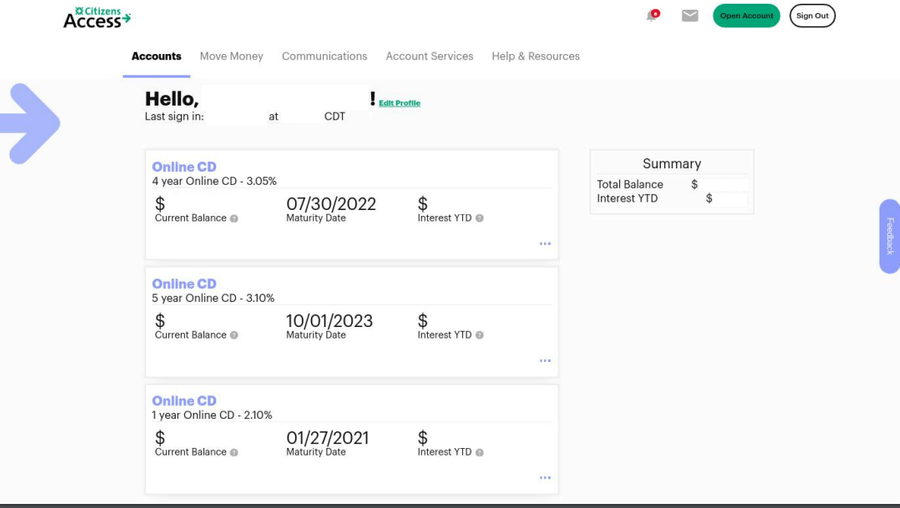Click info icon beside 1 year CD Current Balance
This screenshot has width=900, height=508.
pyautogui.click(x=234, y=453)
